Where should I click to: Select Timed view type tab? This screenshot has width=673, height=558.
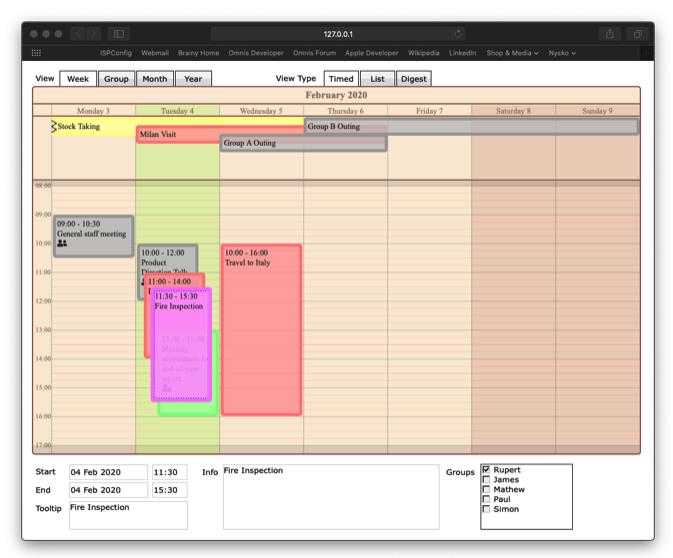(x=341, y=79)
